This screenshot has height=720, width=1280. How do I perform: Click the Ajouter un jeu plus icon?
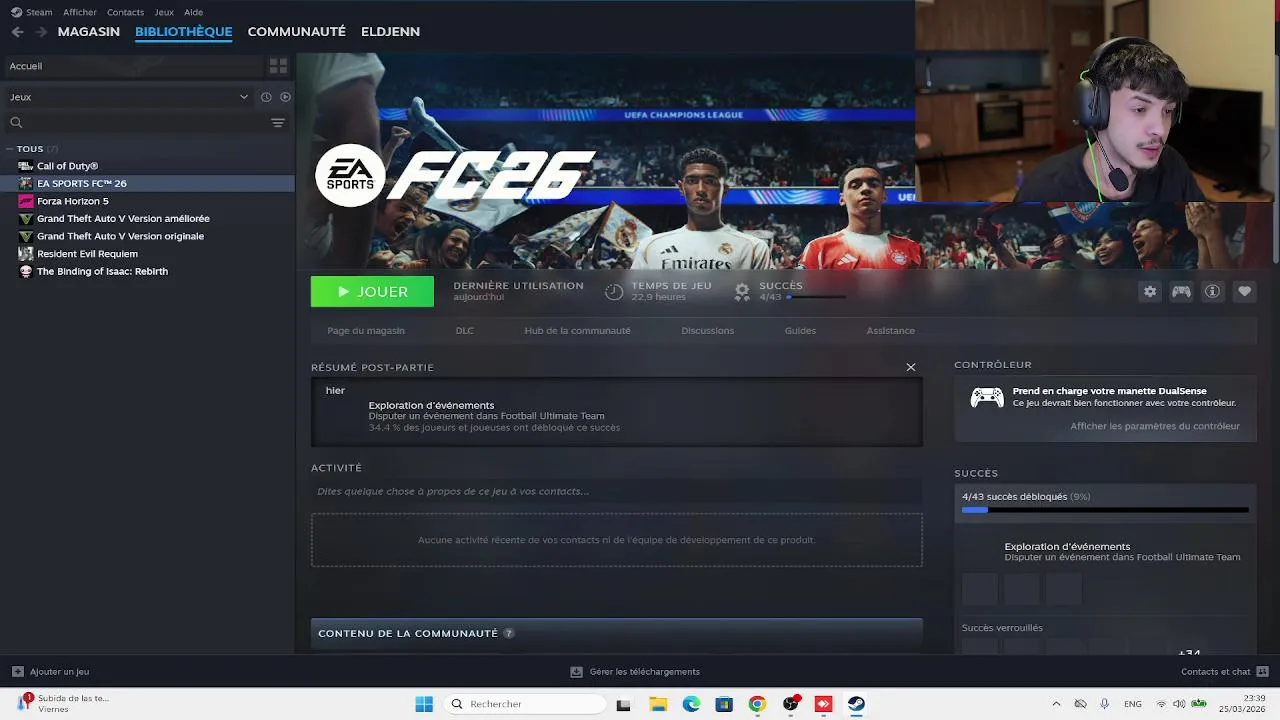[17, 672]
